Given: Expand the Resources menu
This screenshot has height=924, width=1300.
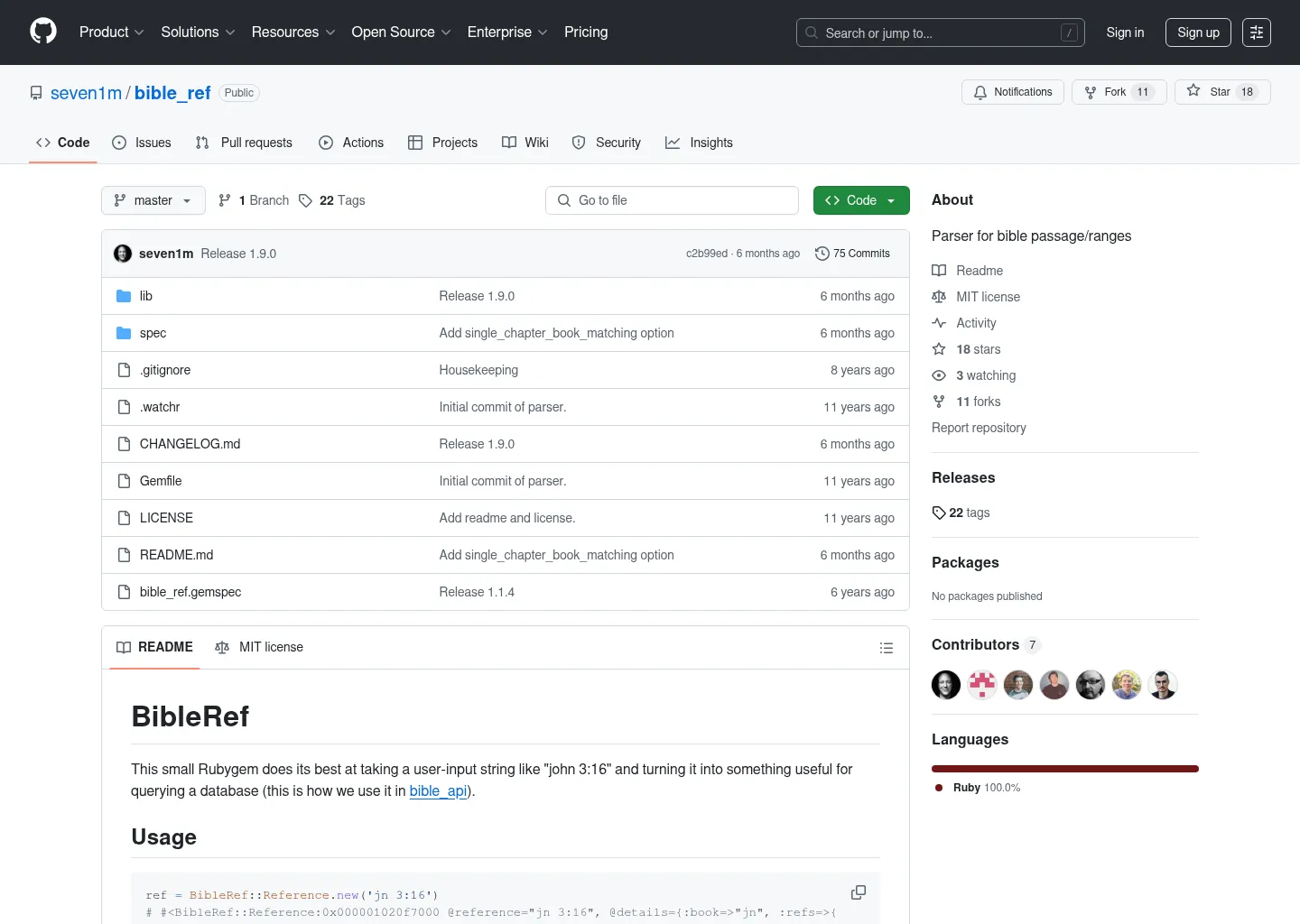Looking at the screenshot, I should [293, 32].
